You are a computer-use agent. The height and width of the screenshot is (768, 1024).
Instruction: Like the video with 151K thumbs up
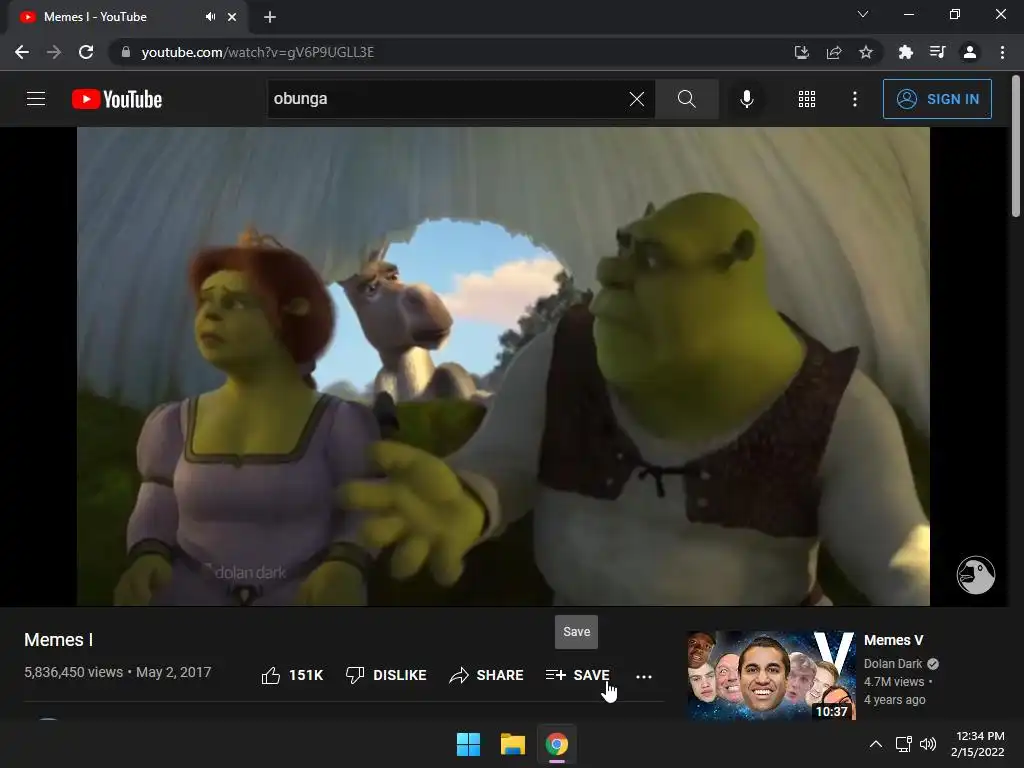292,675
